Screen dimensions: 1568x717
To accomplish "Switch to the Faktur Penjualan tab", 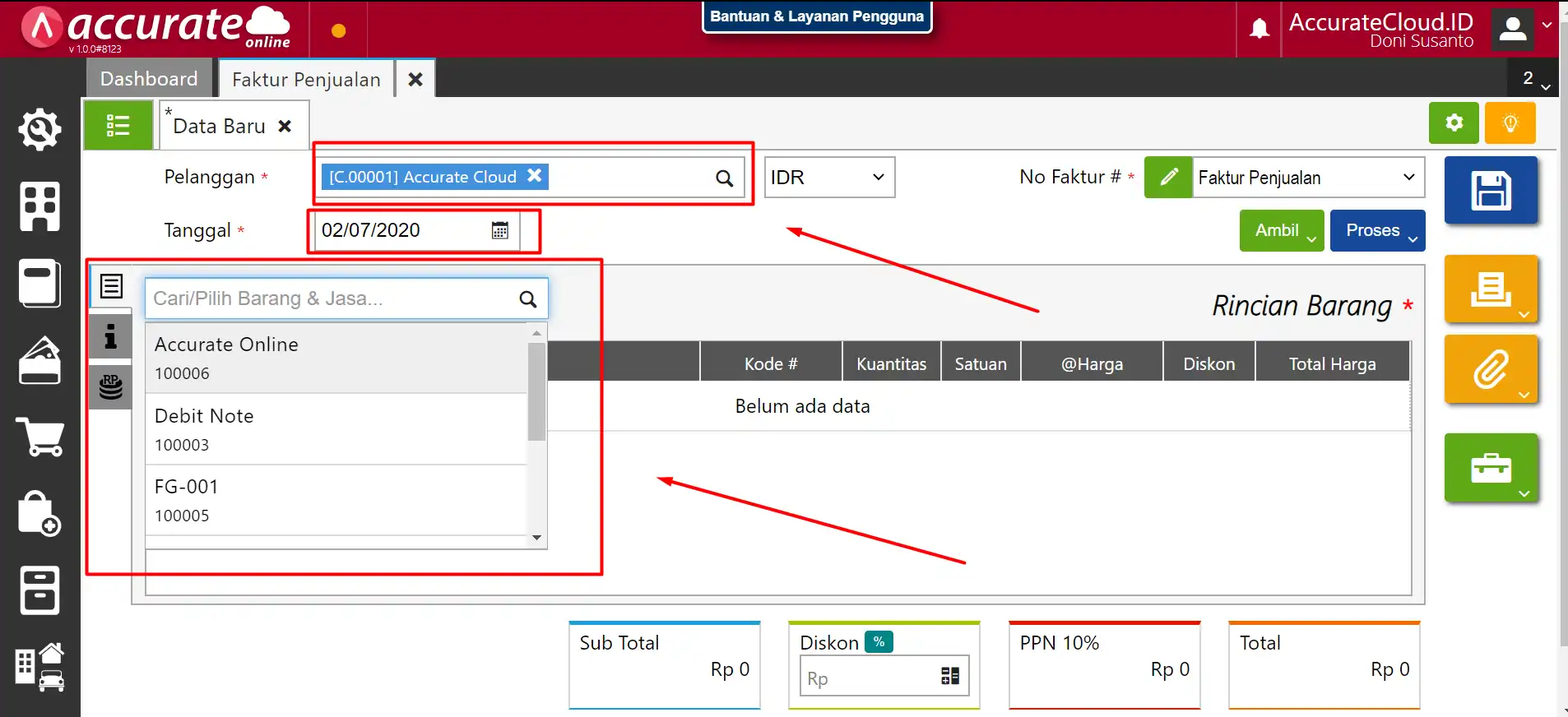I will tap(306, 79).
